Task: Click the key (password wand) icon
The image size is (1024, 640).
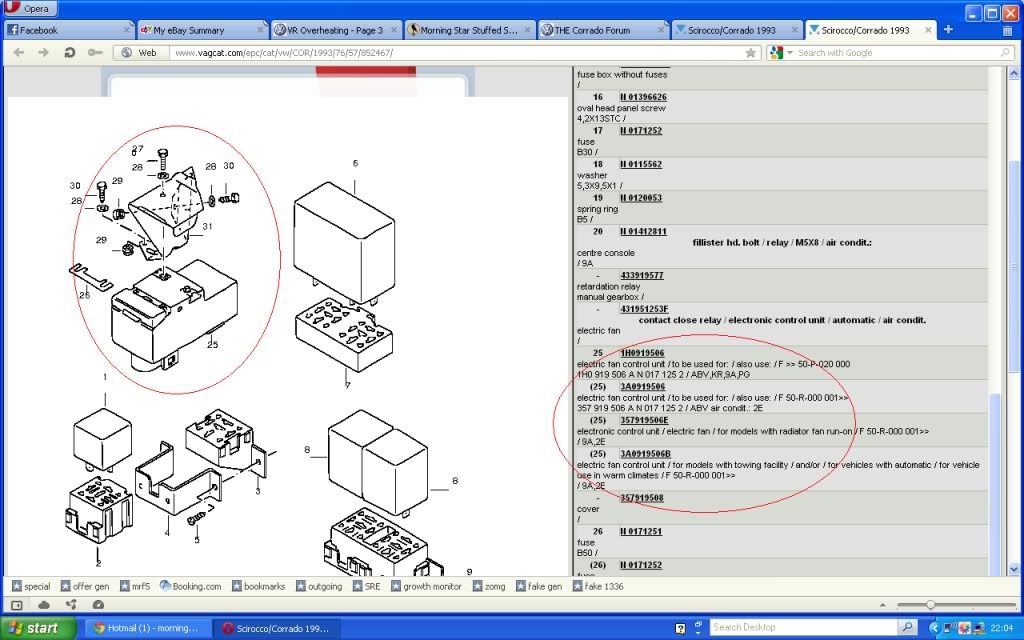Action: (95, 52)
